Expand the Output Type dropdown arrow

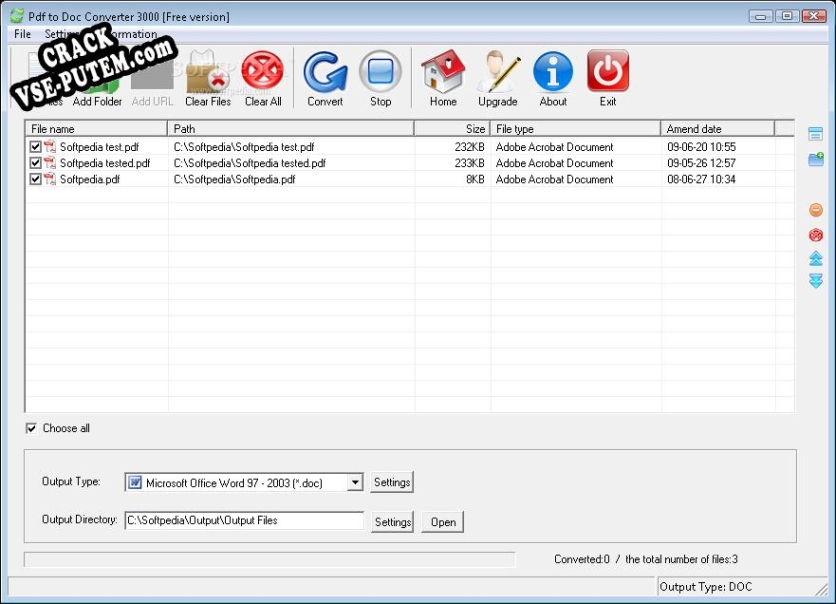(355, 482)
